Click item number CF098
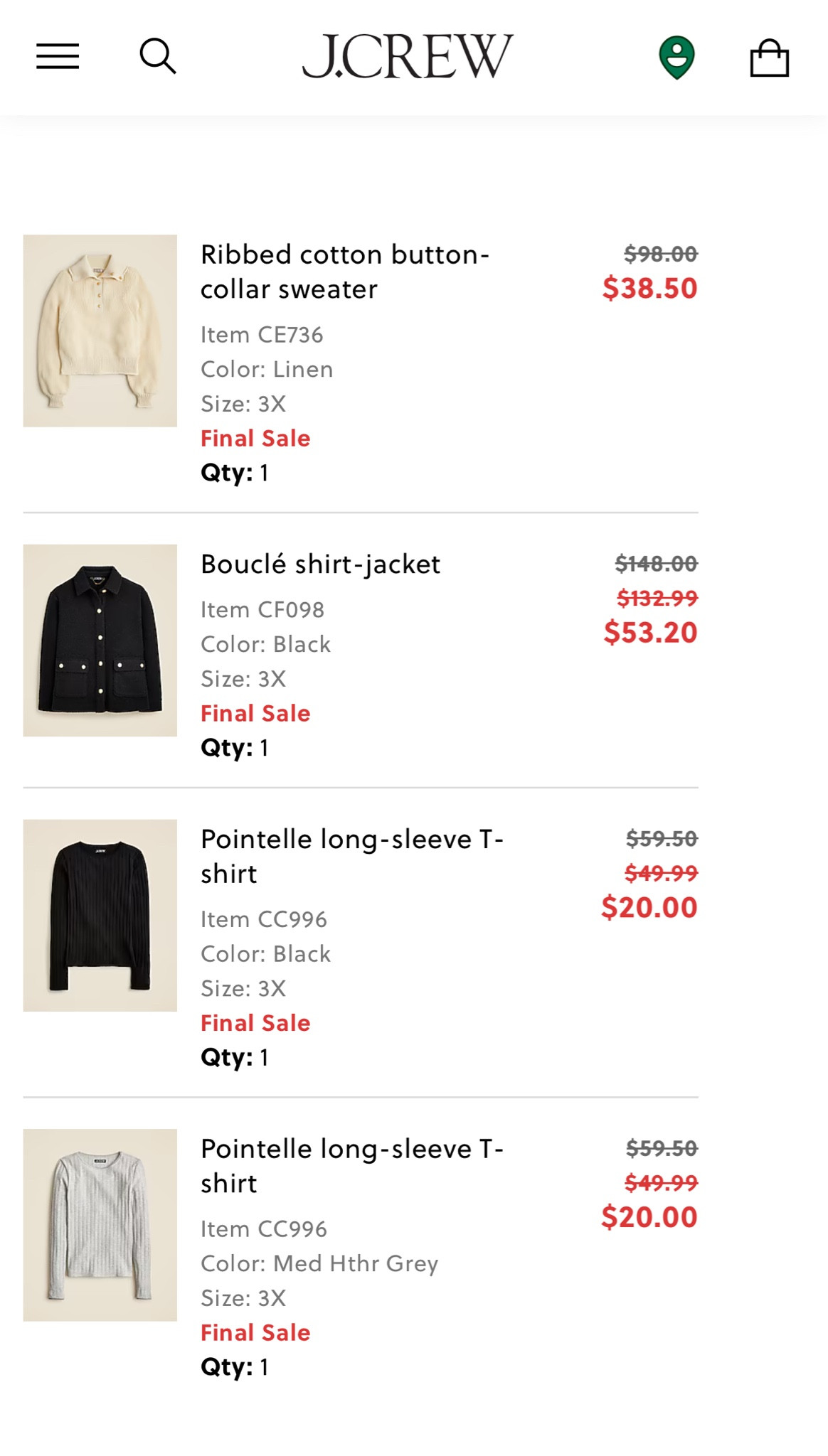This screenshot has height=1456, width=828. point(262,609)
